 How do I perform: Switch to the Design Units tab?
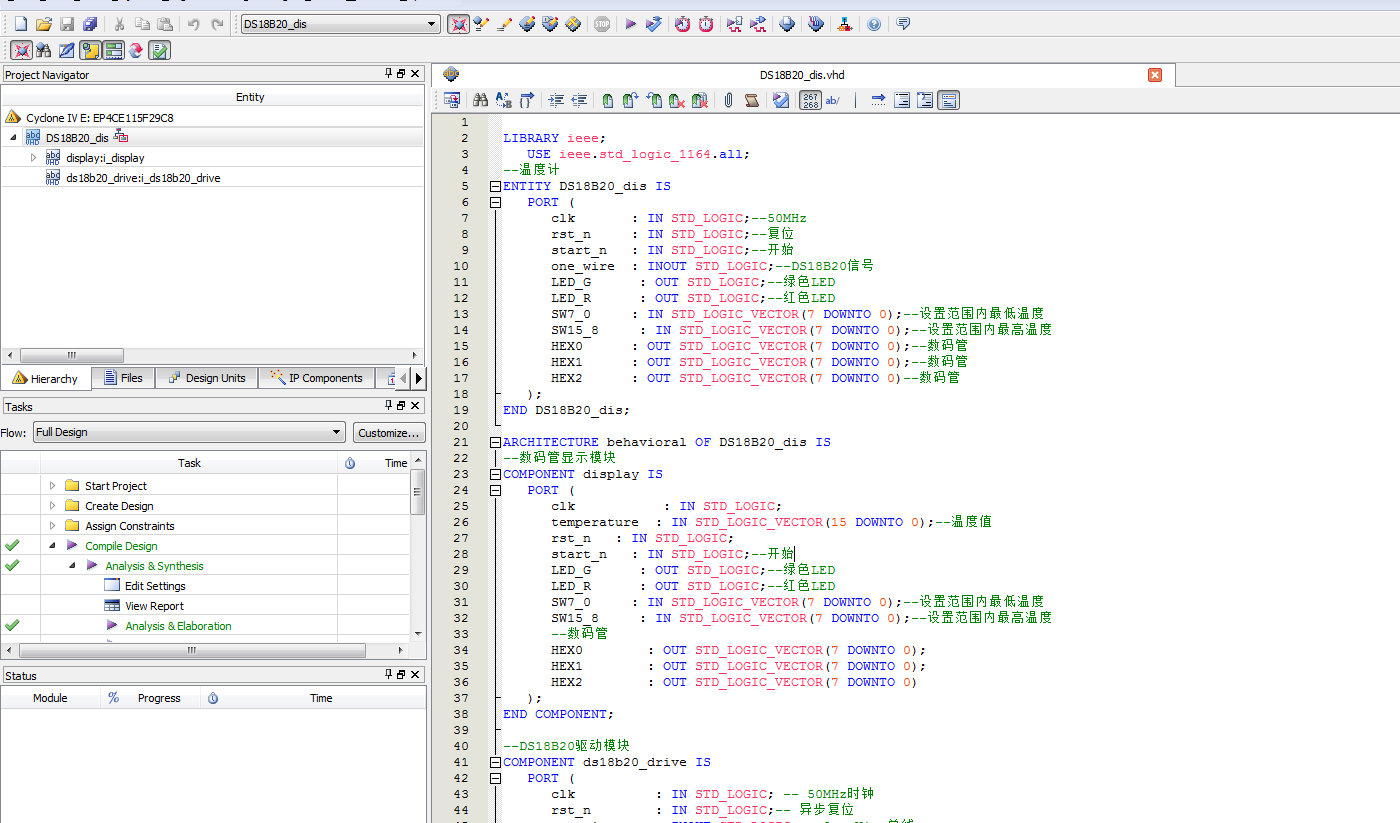point(206,378)
